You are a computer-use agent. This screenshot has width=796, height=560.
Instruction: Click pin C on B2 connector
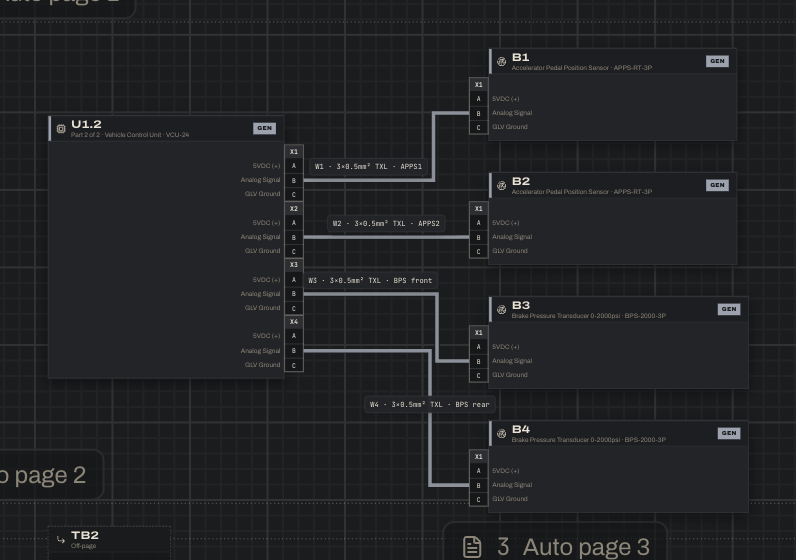click(479, 251)
